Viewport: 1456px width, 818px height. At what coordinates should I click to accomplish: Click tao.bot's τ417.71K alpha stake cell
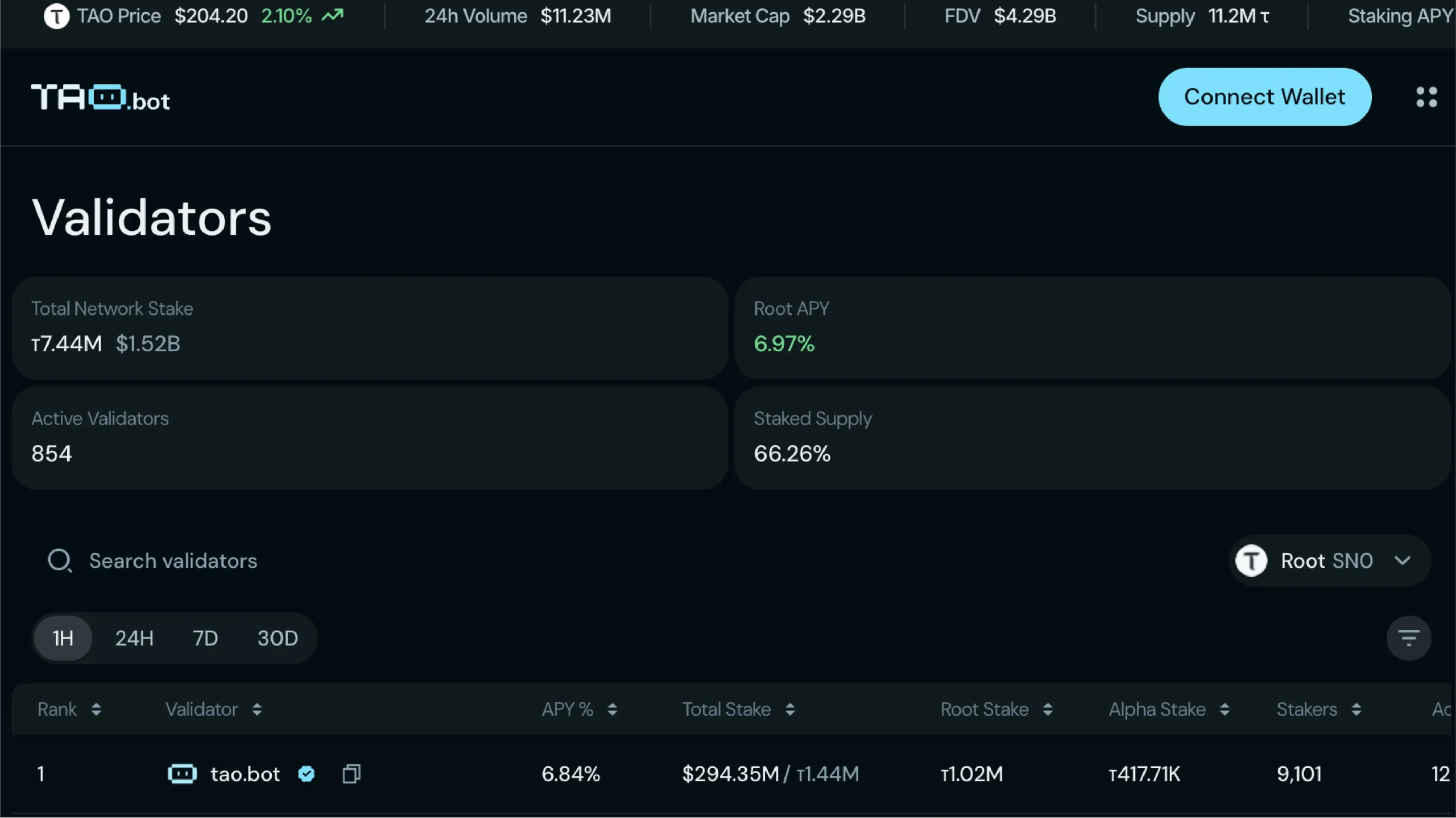1144,774
